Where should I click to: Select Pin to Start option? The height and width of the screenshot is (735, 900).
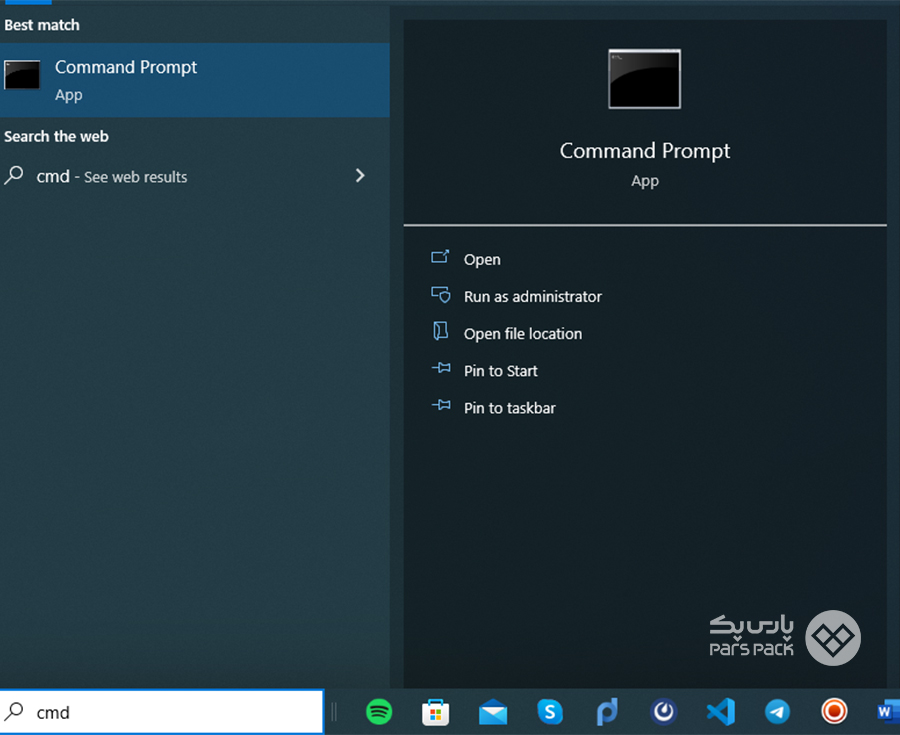tap(501, 371)
